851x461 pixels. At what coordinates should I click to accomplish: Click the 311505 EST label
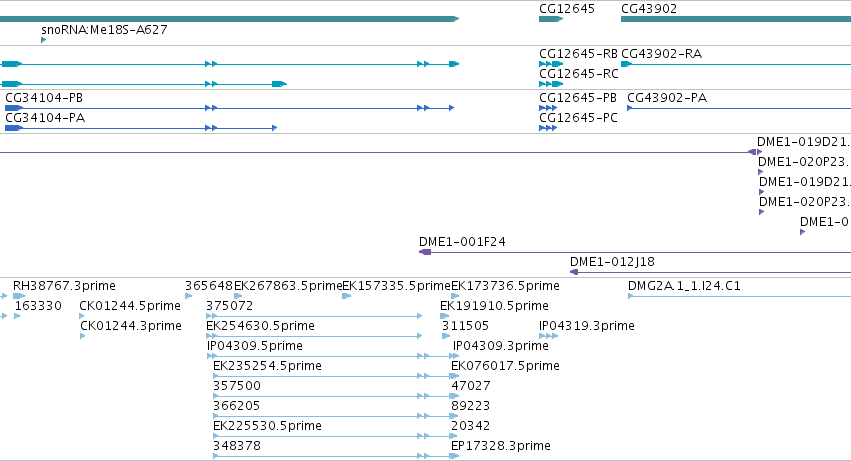465,326
